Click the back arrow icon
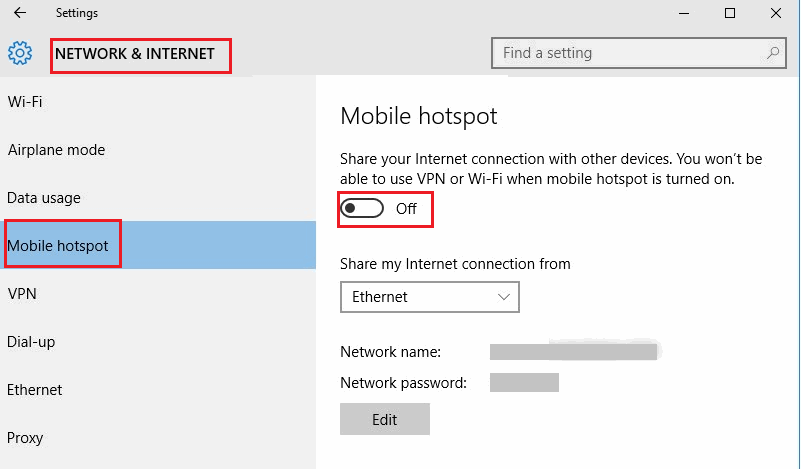The image size is (801, 469). tap(20, 13)
